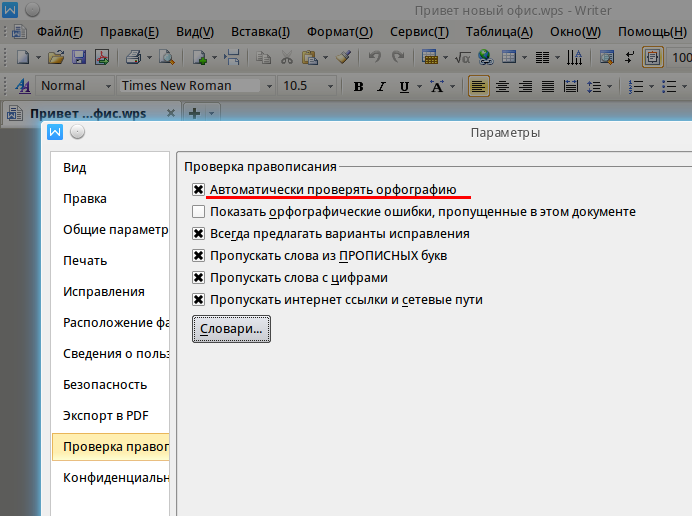Toggle the show paragraph marks icon
This screenshot has width=692, height=516.
coord(630,57)
